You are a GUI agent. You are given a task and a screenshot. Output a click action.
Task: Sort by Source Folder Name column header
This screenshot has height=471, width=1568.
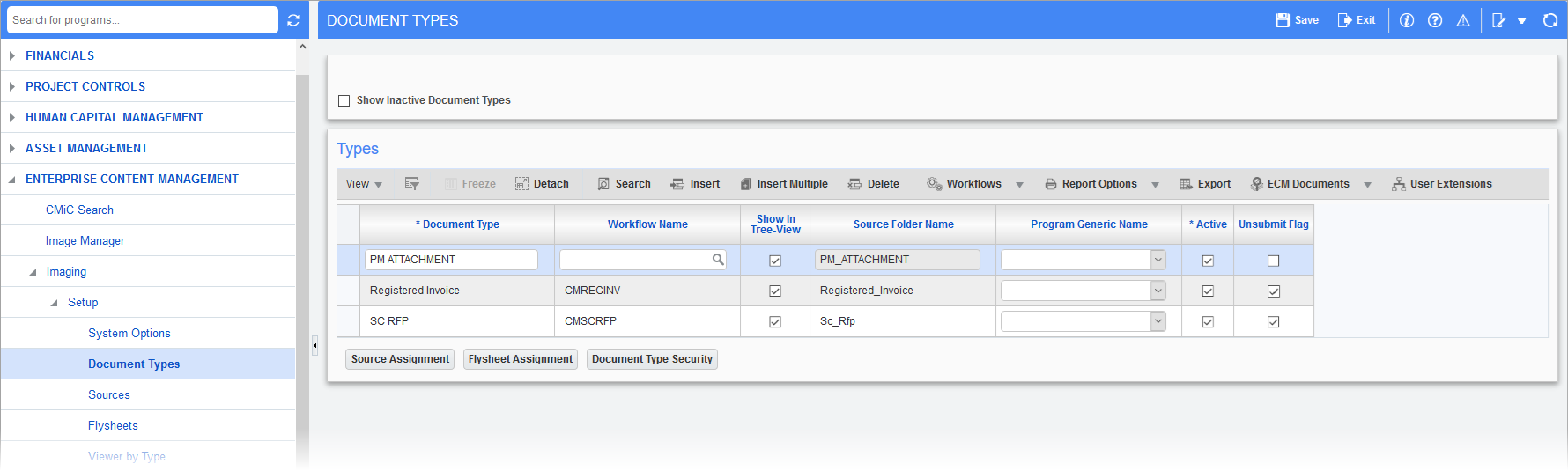[x=903, y=224]
